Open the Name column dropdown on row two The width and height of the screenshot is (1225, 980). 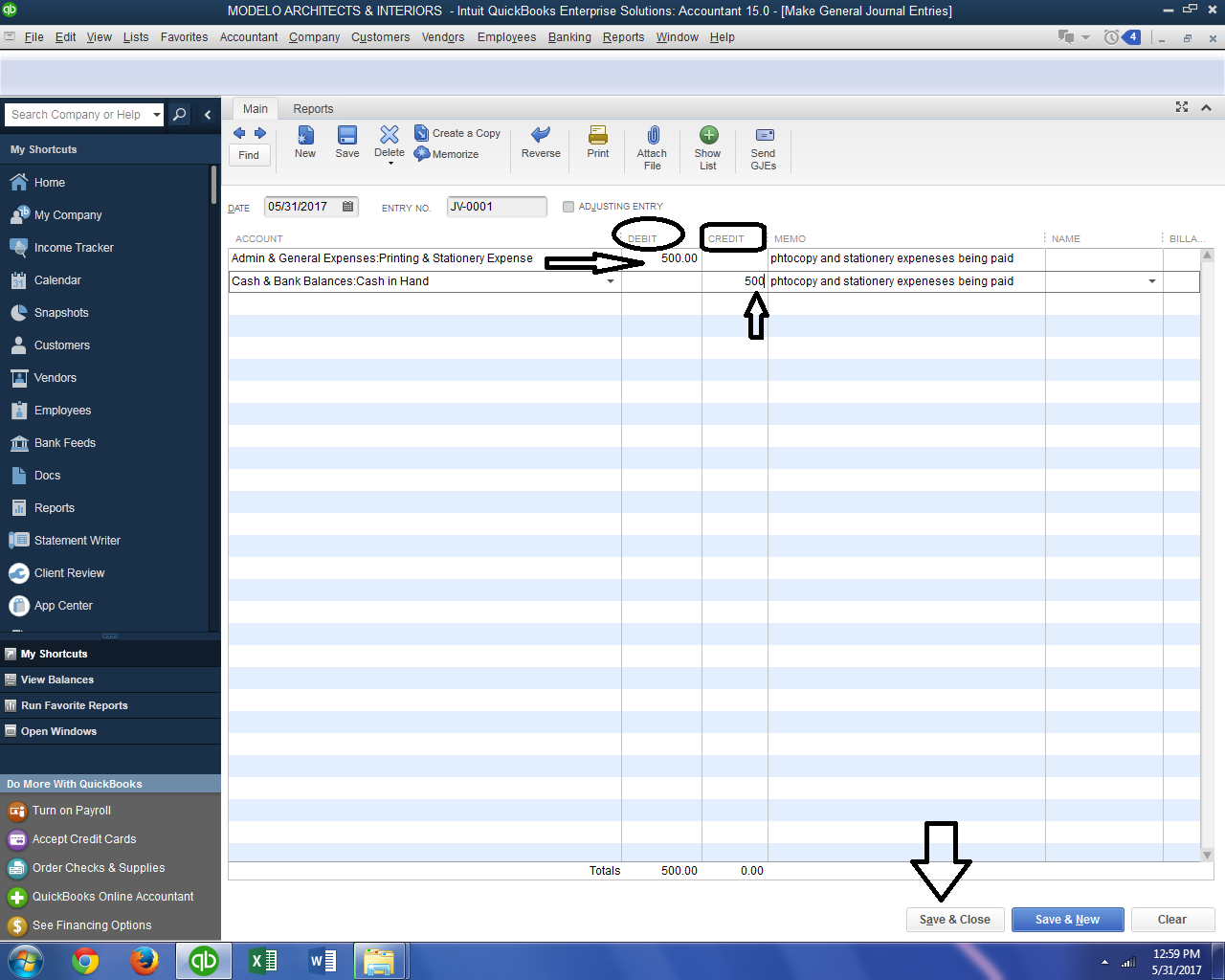point(1151,281)
